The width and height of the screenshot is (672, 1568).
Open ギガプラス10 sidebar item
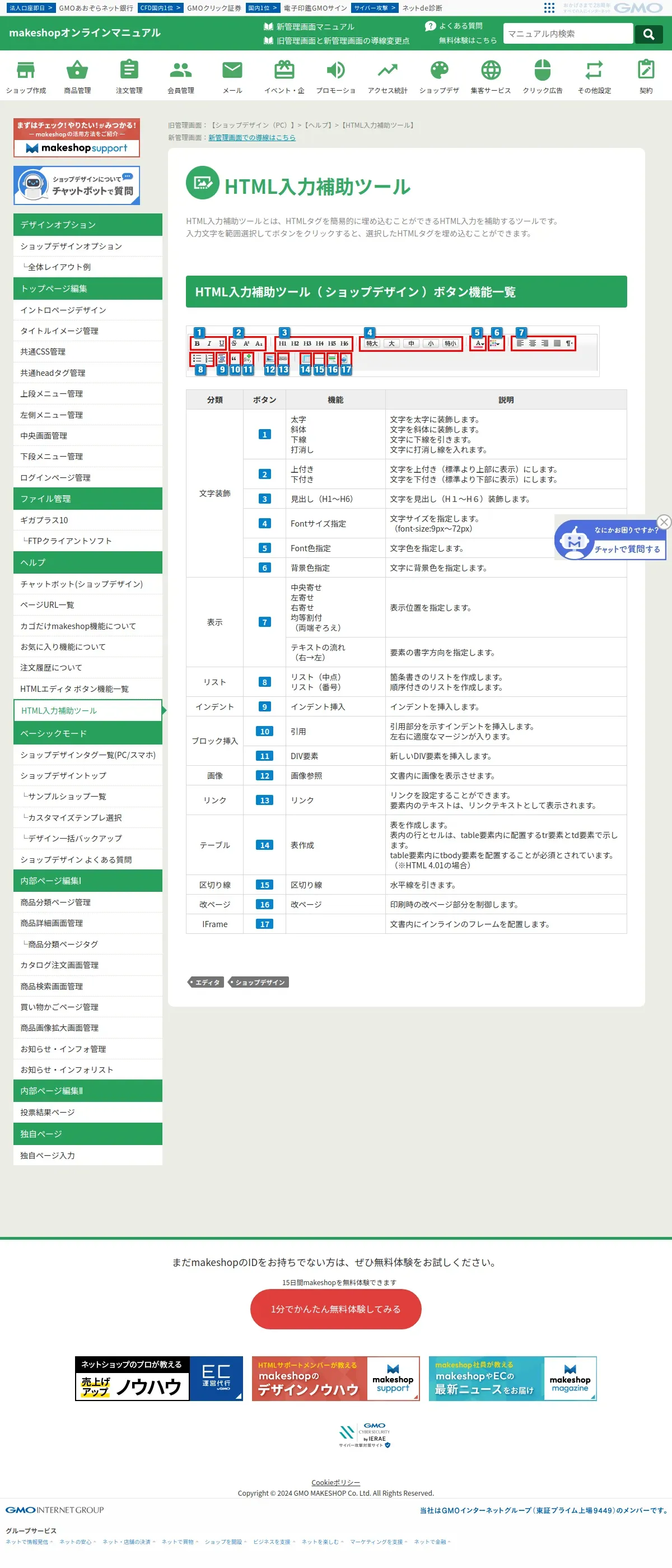tap(88, 520)
